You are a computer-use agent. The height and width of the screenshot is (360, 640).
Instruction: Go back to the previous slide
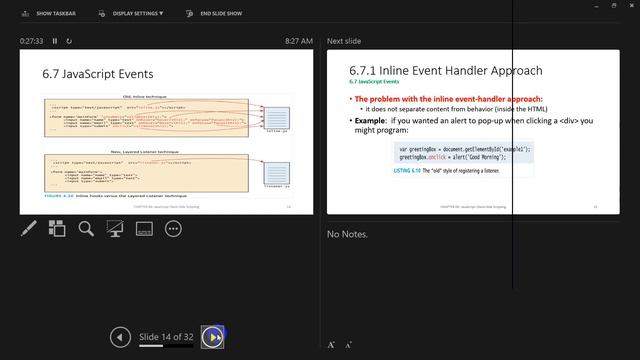pyautogui.click(x=120, y=337)
